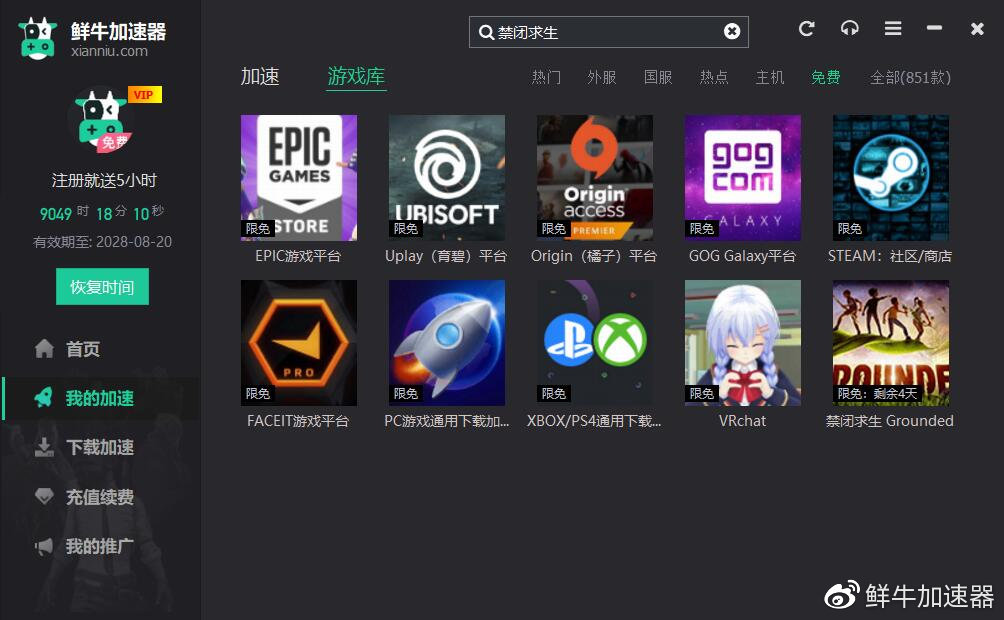Open 禁闭求生 Grounded showing 剩余4天
This screenshot has height=620, width=1004.
(890, 343)
